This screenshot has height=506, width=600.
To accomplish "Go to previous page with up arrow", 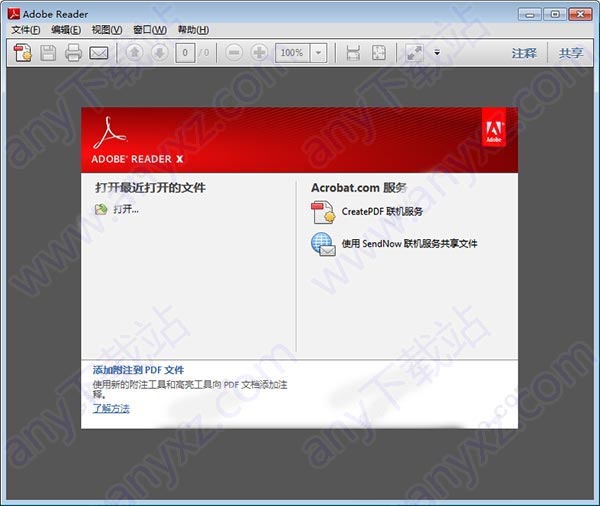I will [x=134, y=52].
